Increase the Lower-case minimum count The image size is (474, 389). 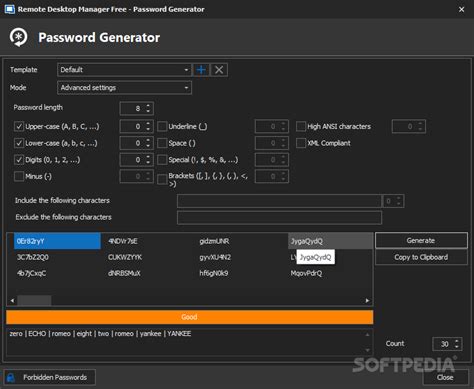[x=148, y=140]
